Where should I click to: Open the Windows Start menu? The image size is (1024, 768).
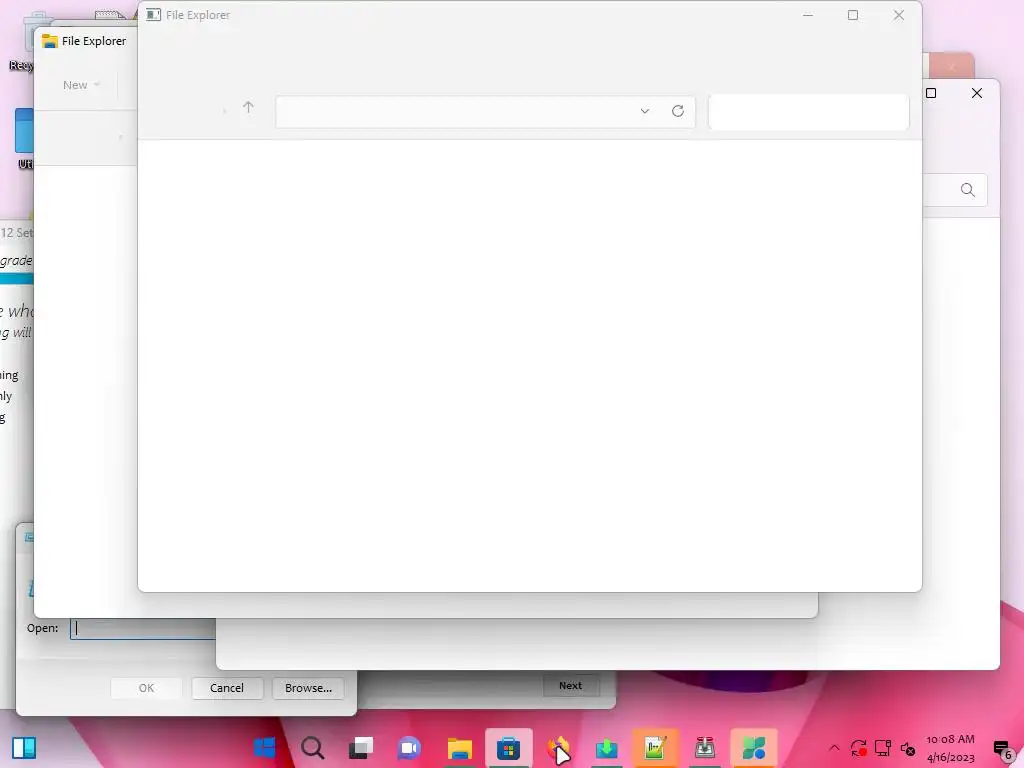click(264, 748)
